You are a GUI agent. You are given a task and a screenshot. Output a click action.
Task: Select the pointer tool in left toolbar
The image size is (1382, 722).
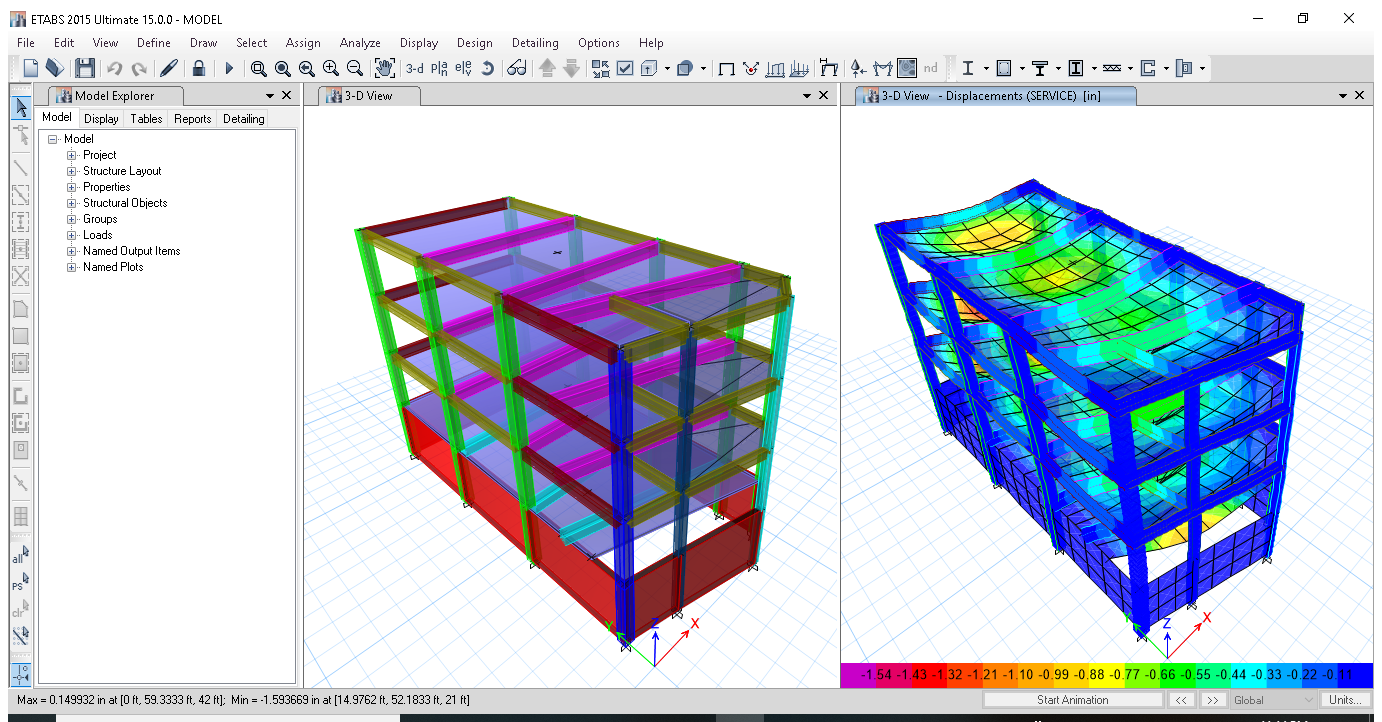(x=21, y=107)
